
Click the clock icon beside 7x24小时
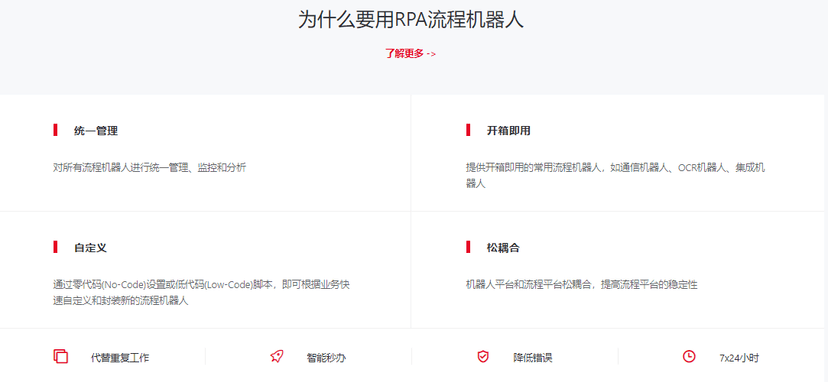click(689, 357)
